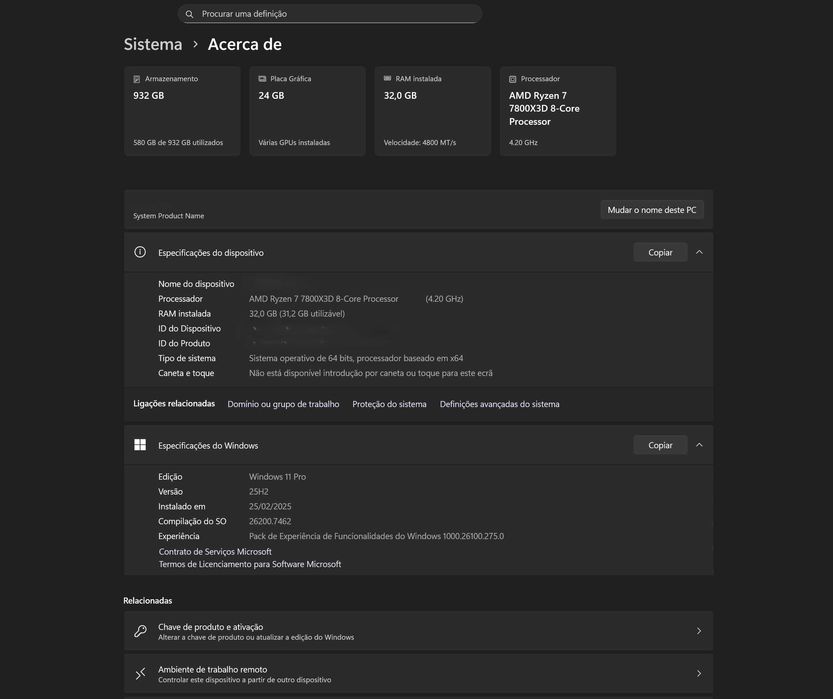Click the remote desktop icon

pos(140,674)
